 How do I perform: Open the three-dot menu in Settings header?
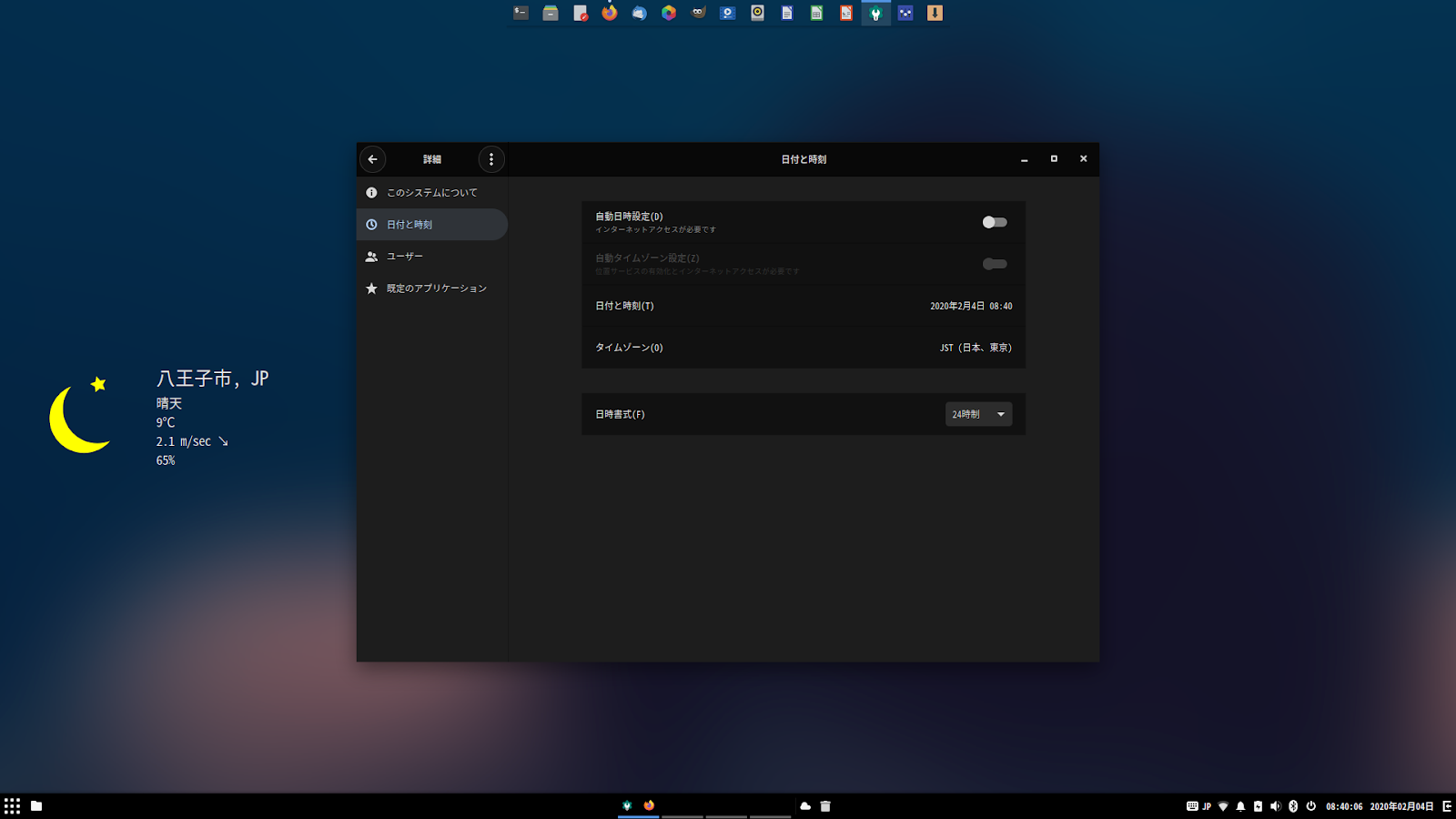coord(491,159)
